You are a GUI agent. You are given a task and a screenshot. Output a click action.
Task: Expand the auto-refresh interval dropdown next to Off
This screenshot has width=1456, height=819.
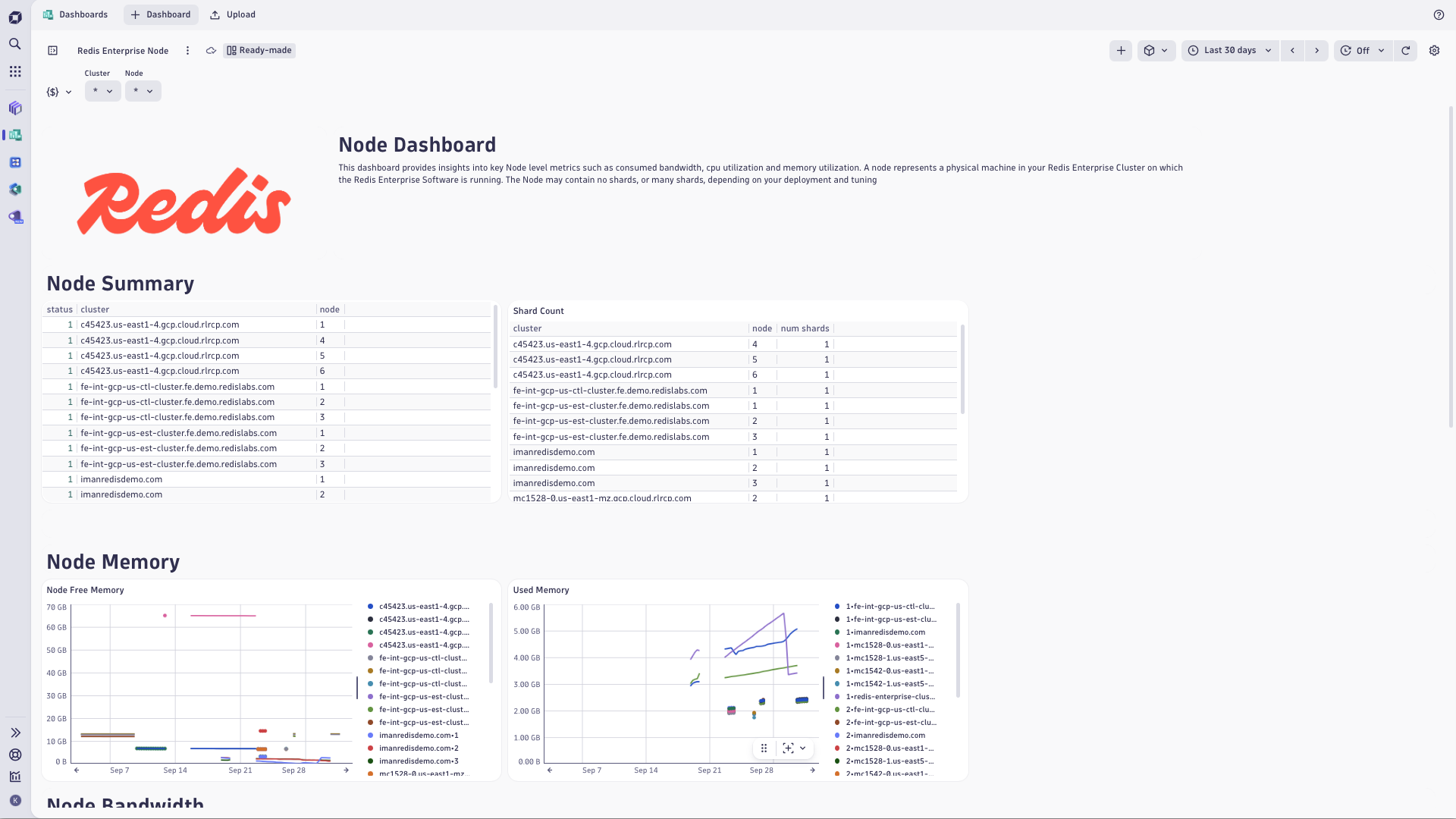click(x=1381, y=51)
